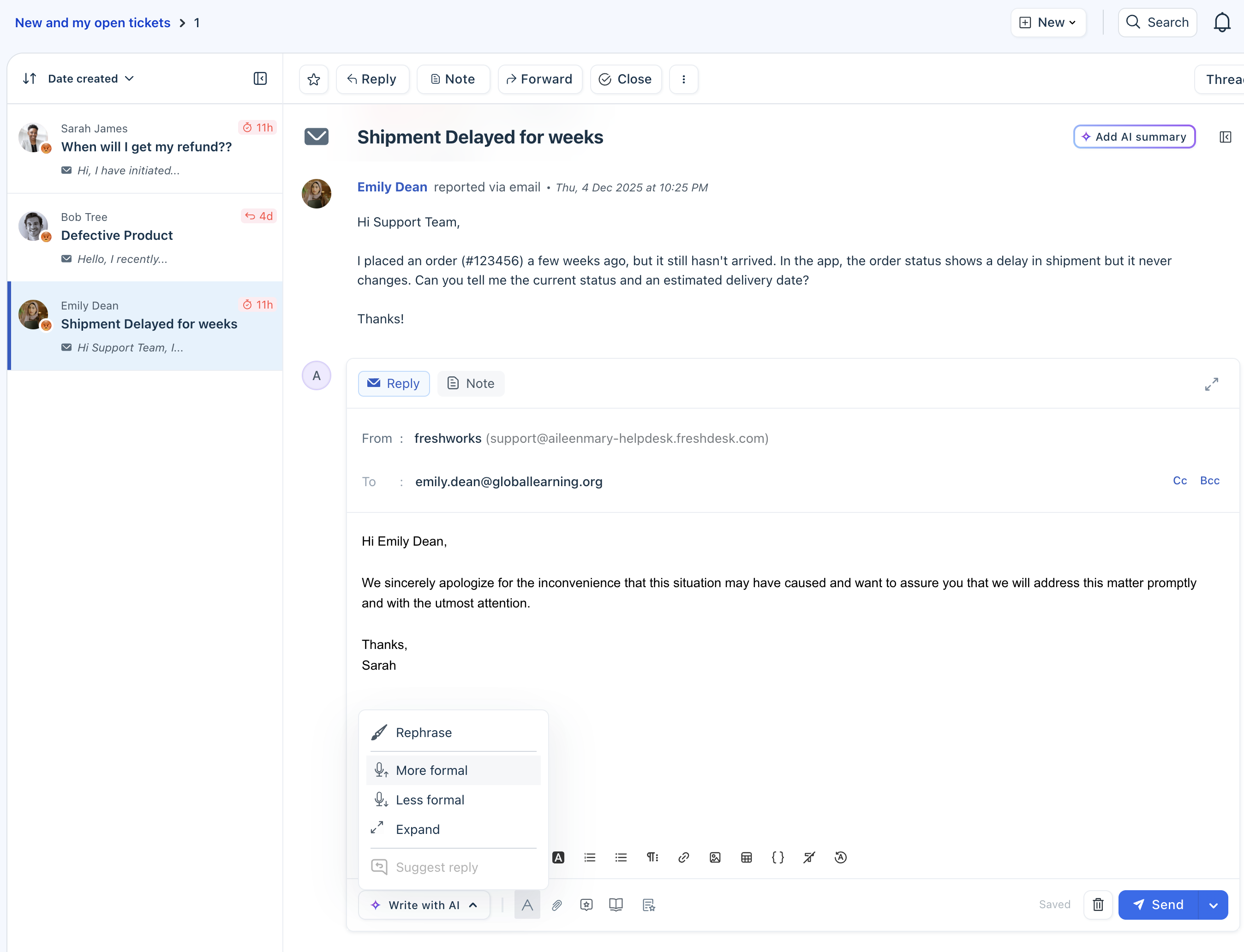Collapse the ticket list panel

tap(260, 79)
